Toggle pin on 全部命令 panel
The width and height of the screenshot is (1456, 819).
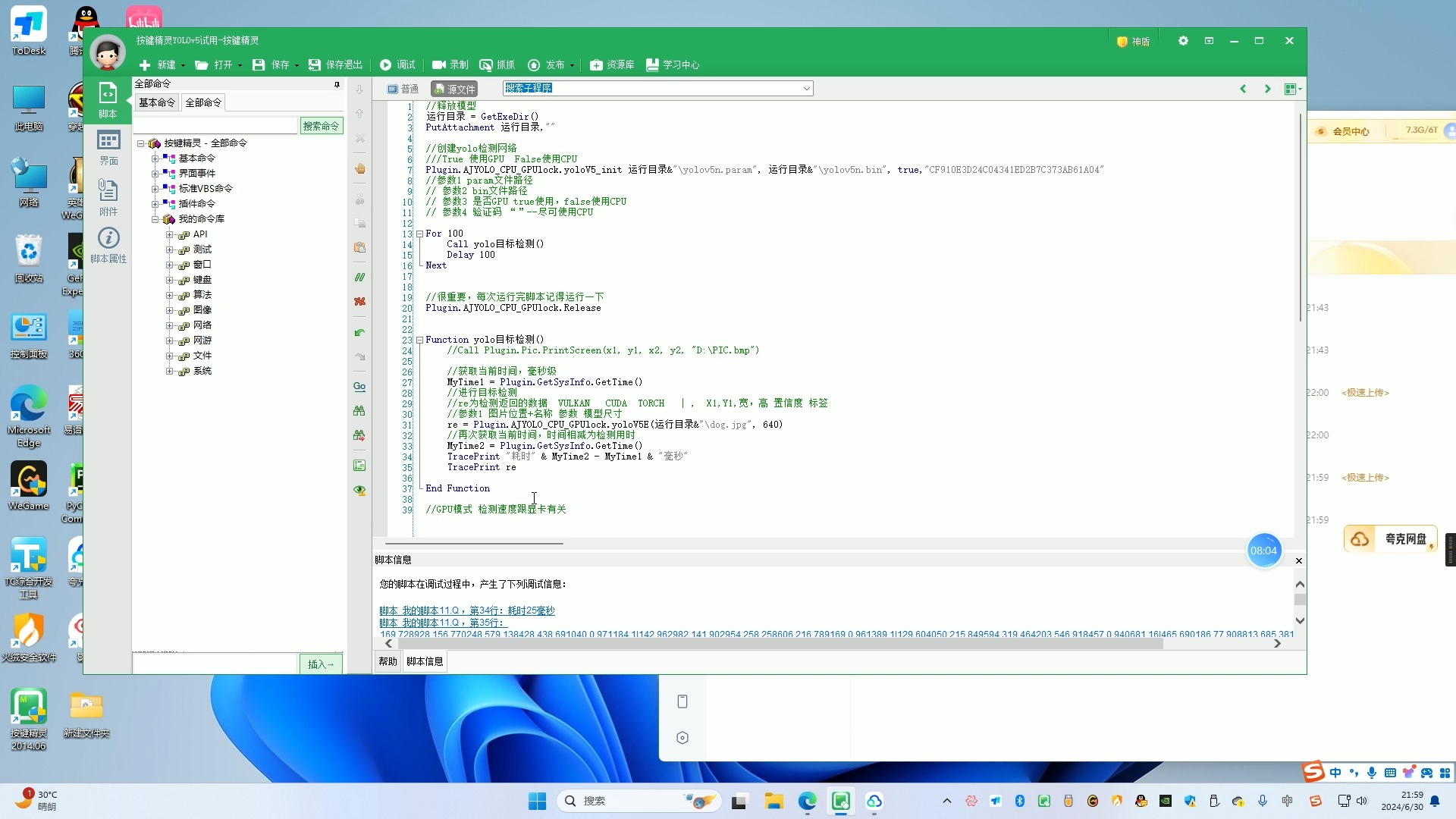337,84
